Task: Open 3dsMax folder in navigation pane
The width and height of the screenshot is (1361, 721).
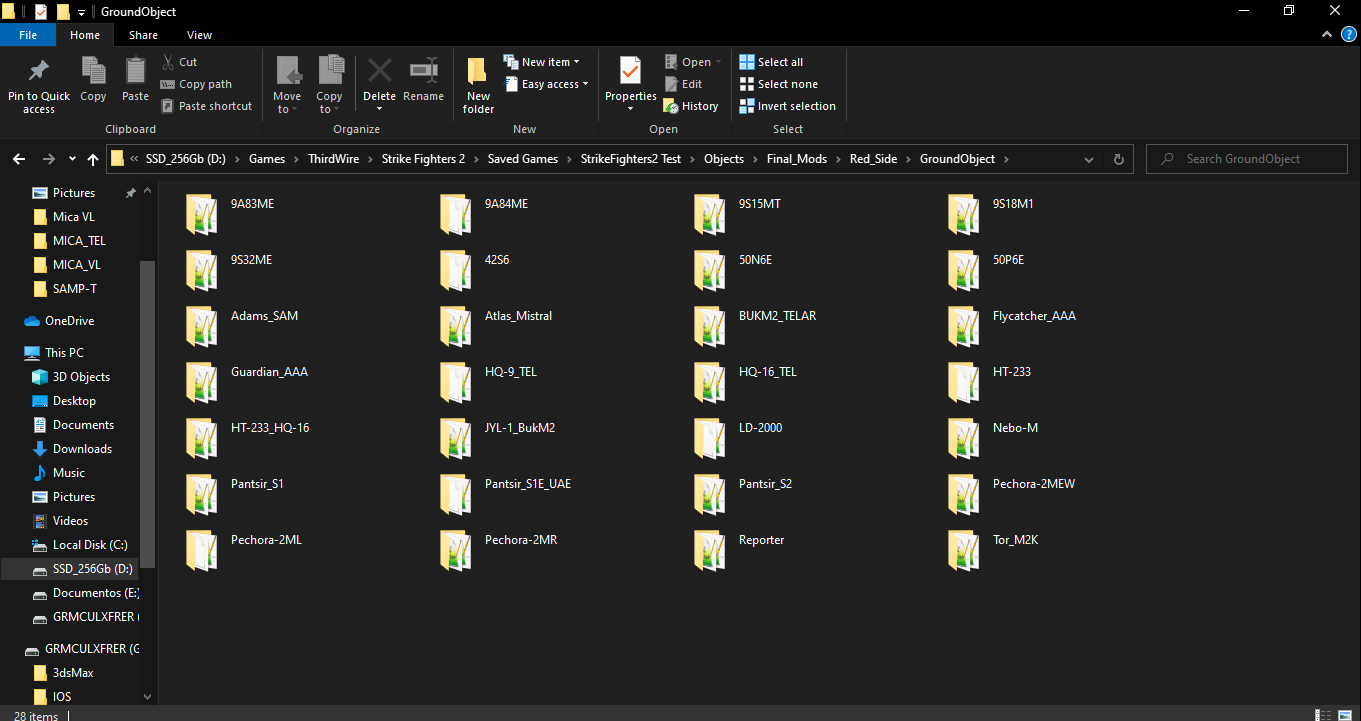Action: coord(75,673)
